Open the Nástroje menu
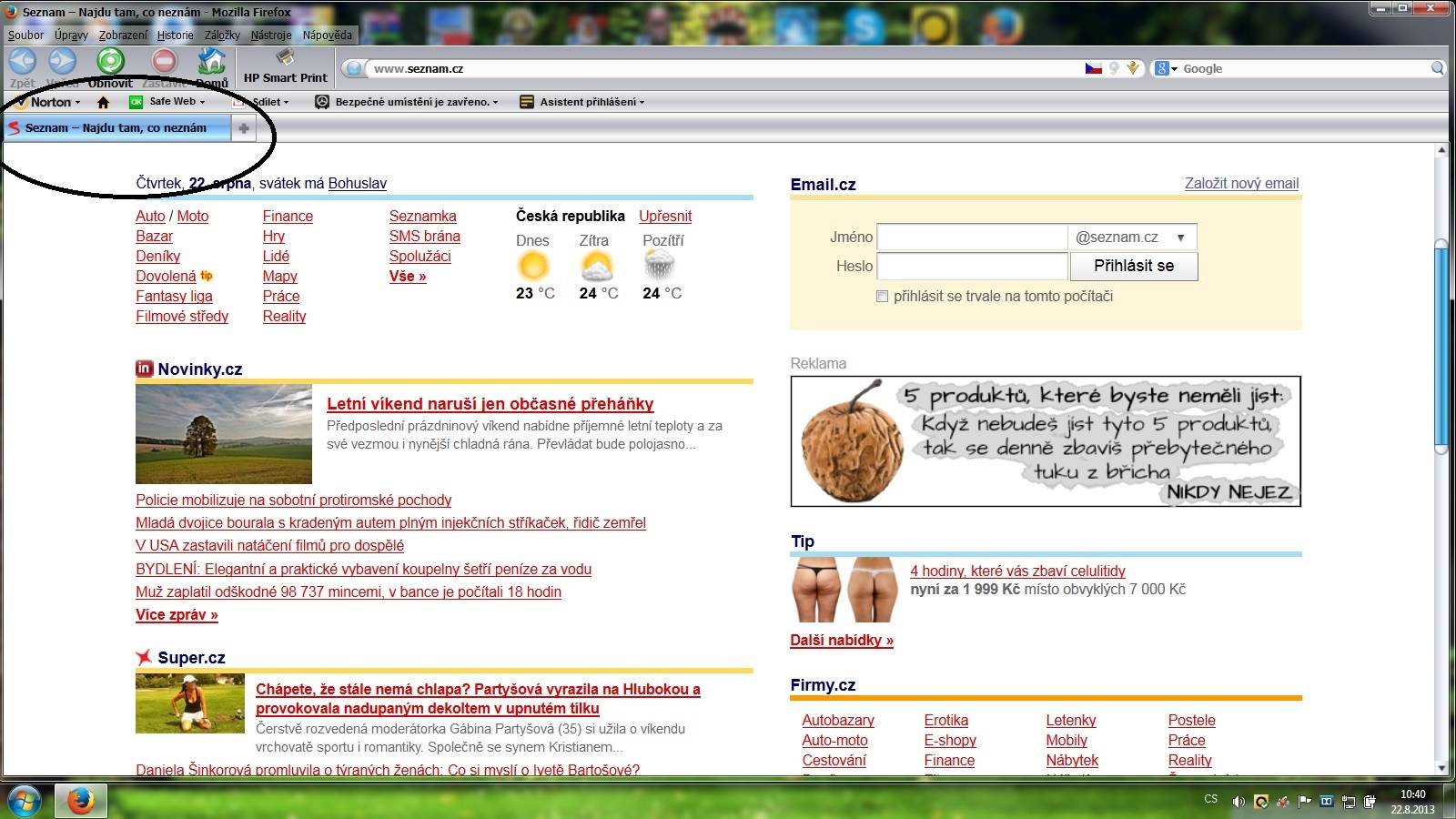1456x819 pixels. click(271, 35)
